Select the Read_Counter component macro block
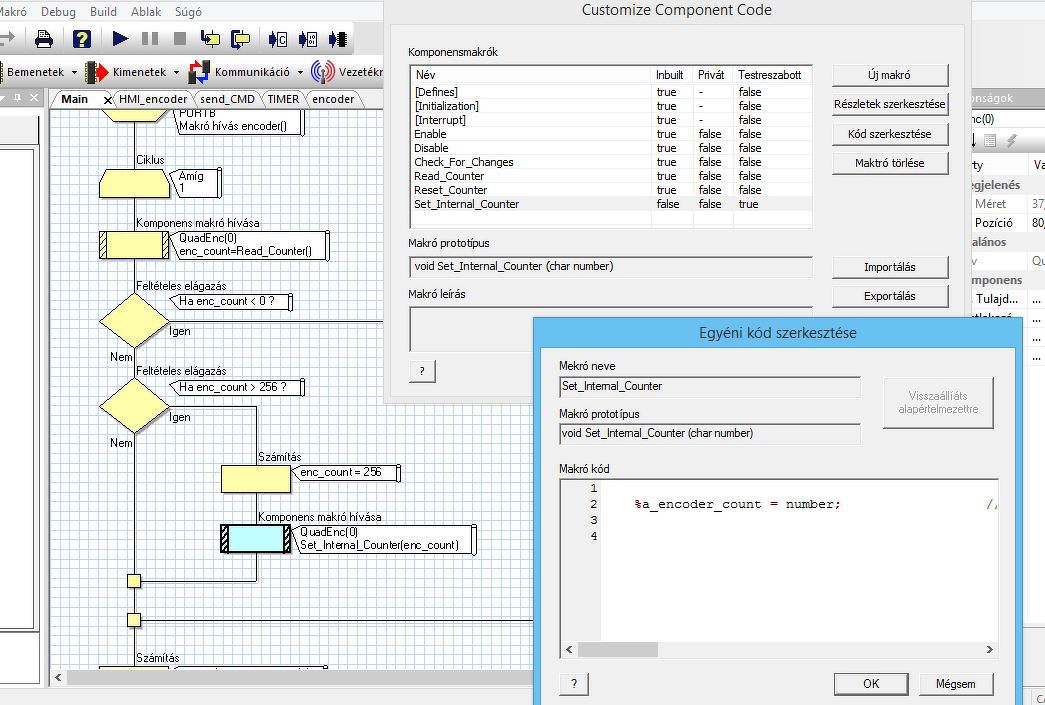1045x705 pixels. 135,245
